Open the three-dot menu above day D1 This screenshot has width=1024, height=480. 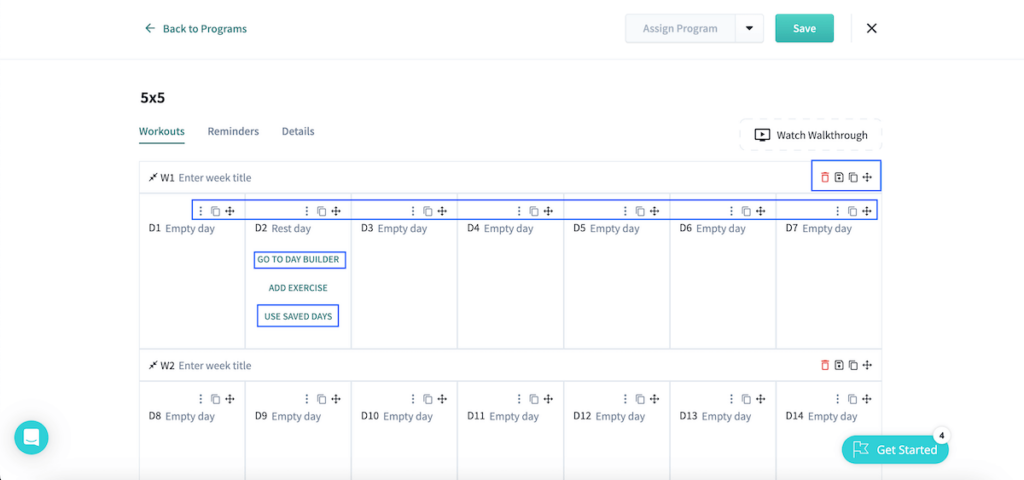(x=200, y=211)
